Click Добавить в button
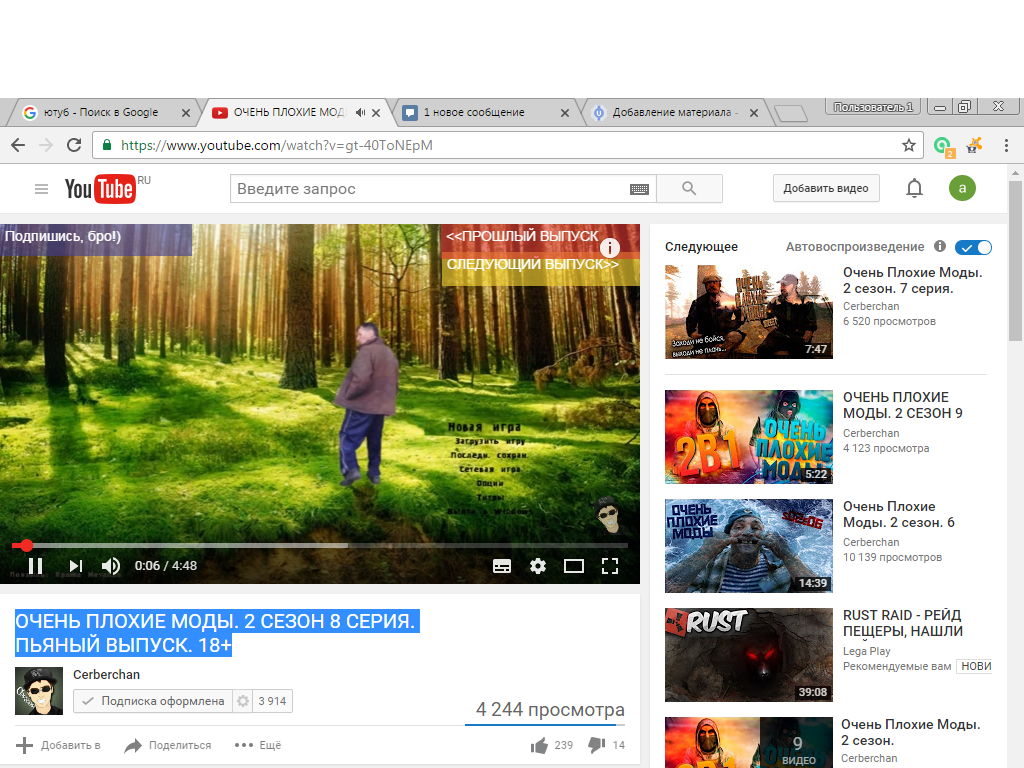Viewport: 1024px width, 768px height. tap(58, 745)
